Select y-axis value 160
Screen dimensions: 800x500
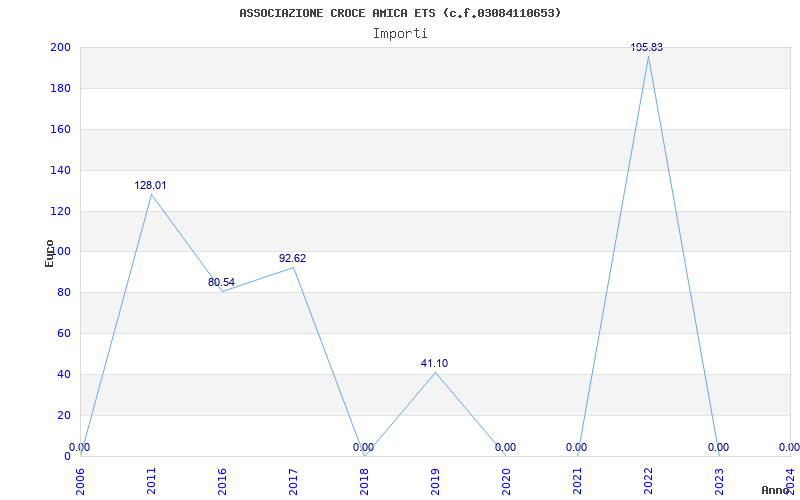[60, 129]
